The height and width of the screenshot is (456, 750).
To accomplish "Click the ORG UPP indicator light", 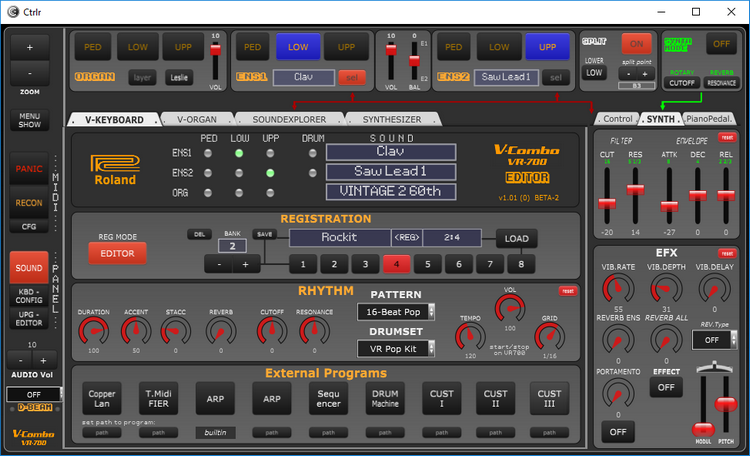I will point(270,193).
